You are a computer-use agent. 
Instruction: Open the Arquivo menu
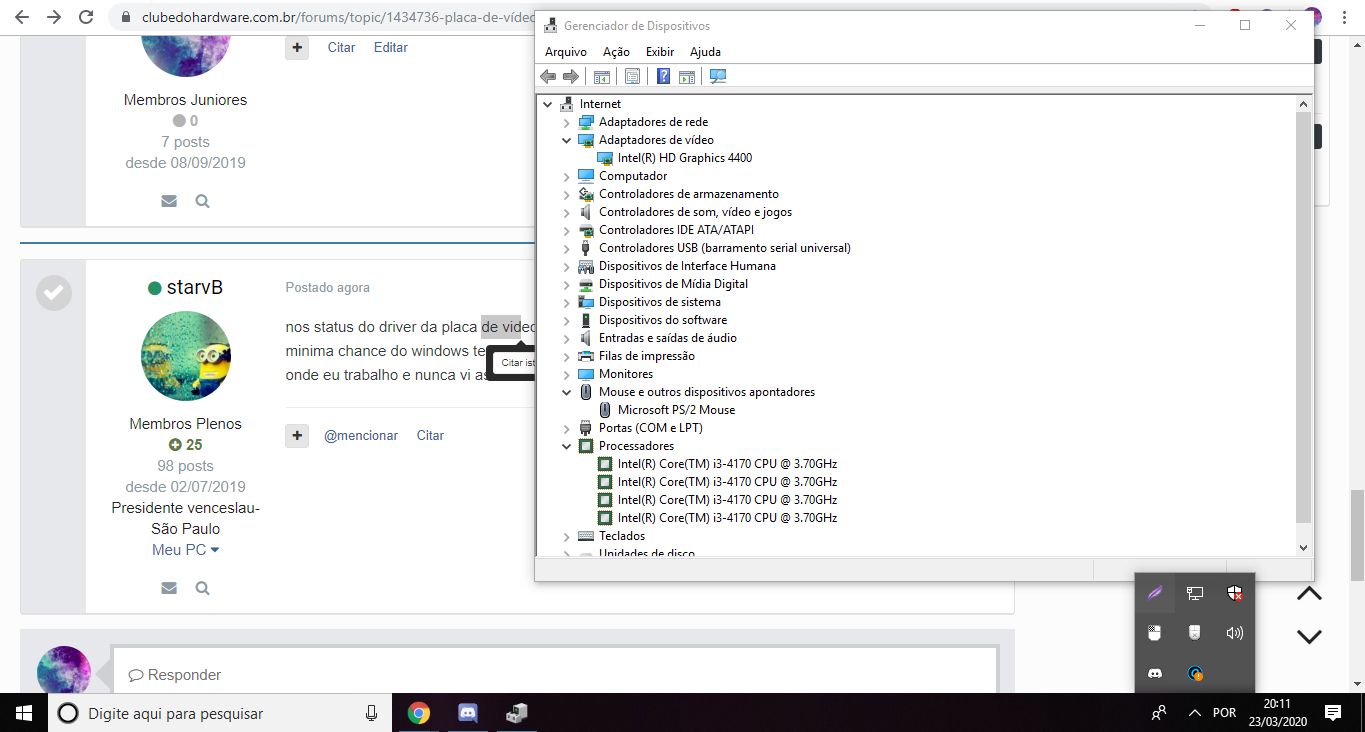click(x=566, y=52)
